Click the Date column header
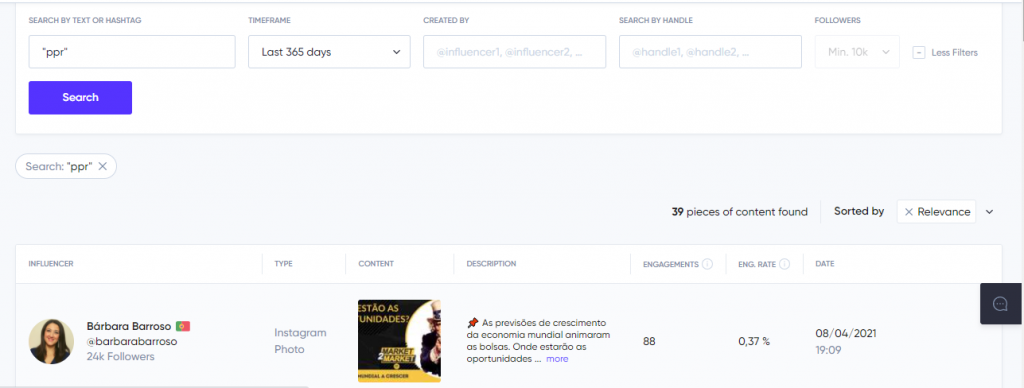 pos(825,264)
